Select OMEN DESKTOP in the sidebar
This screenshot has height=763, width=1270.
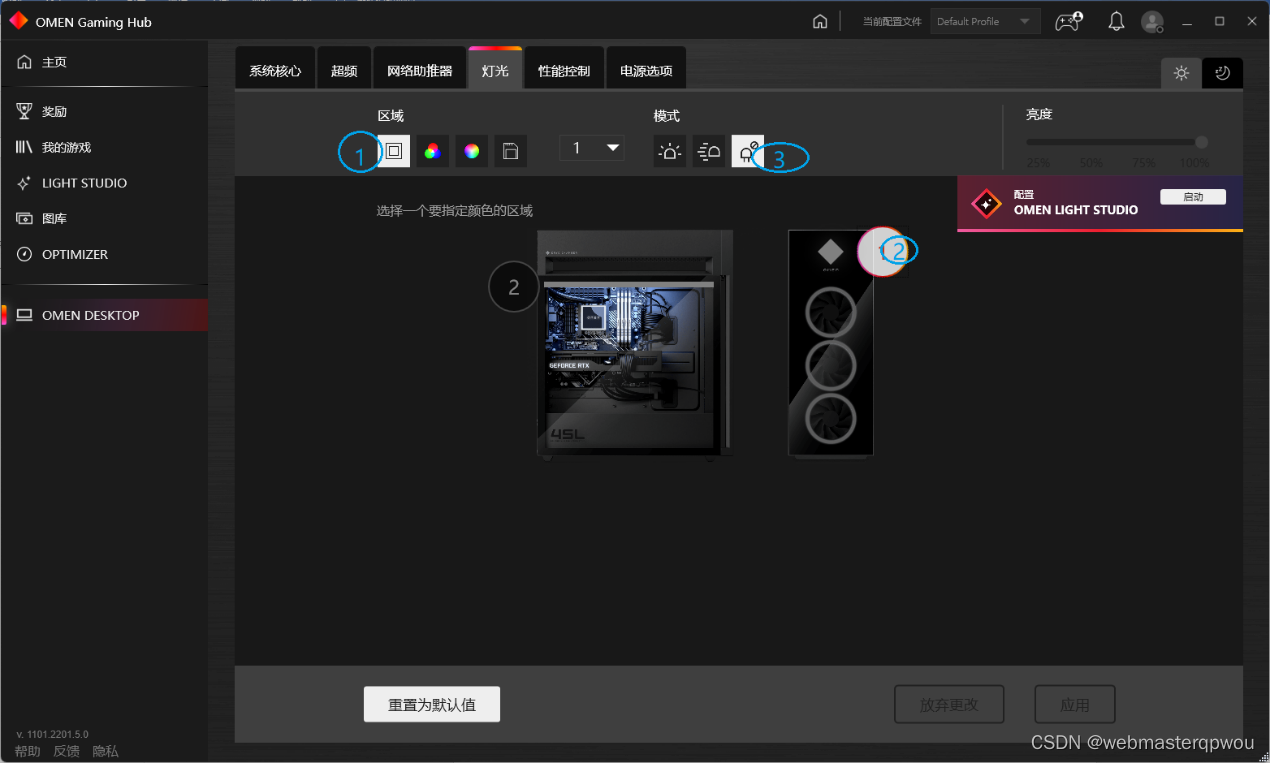(104, 315)
